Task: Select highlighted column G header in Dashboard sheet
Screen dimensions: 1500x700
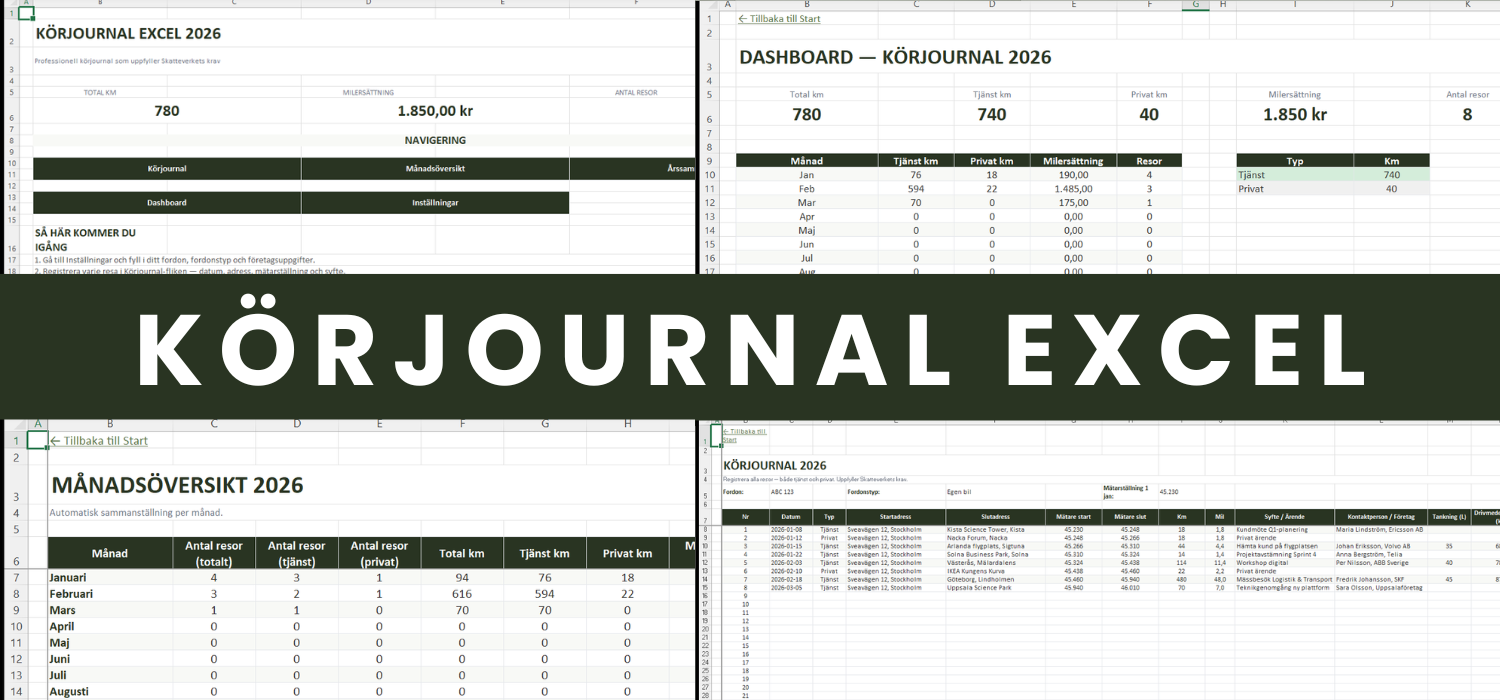Action: (1194, 5)
